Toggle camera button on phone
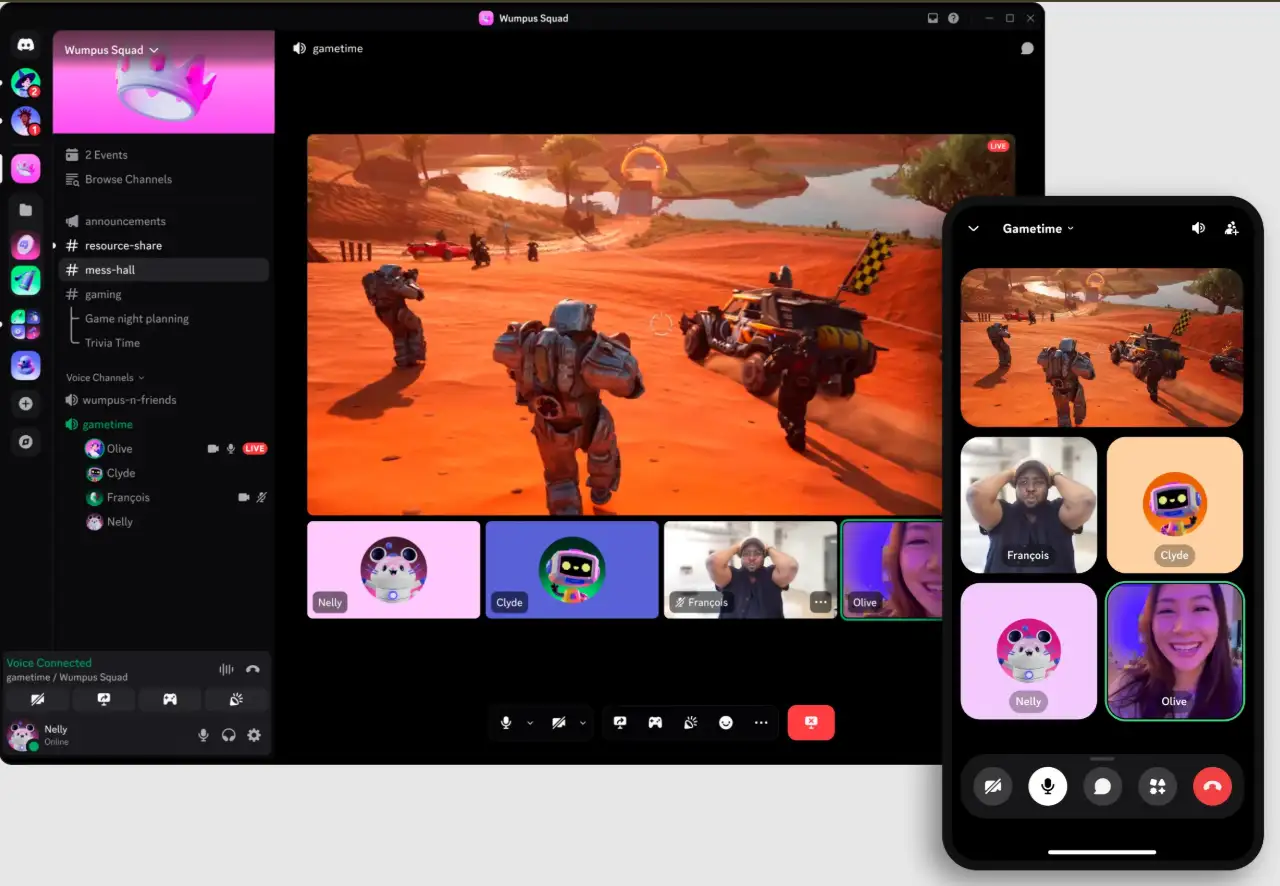The image size is (1280, 886). click(993, 787)
